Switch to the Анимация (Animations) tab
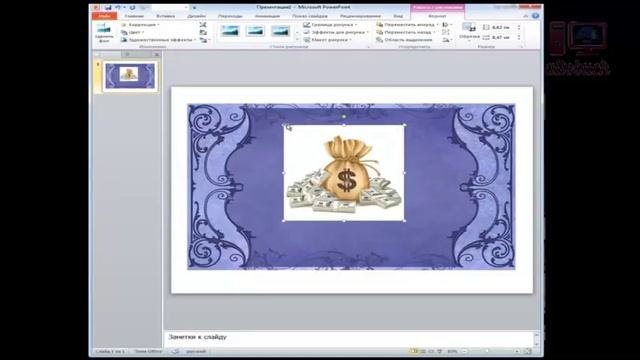Viewport: 640px width, 360px height. click(267, 16)
